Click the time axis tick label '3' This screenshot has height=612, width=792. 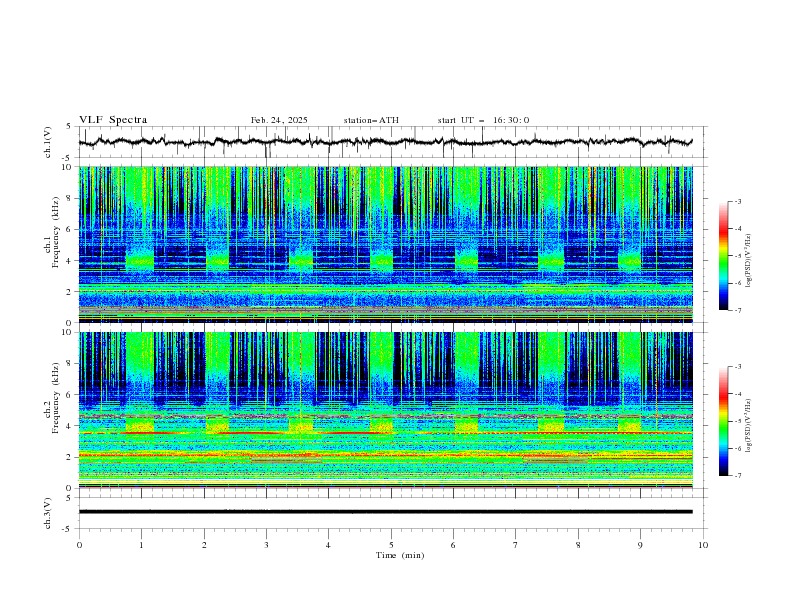click(266, 545)
